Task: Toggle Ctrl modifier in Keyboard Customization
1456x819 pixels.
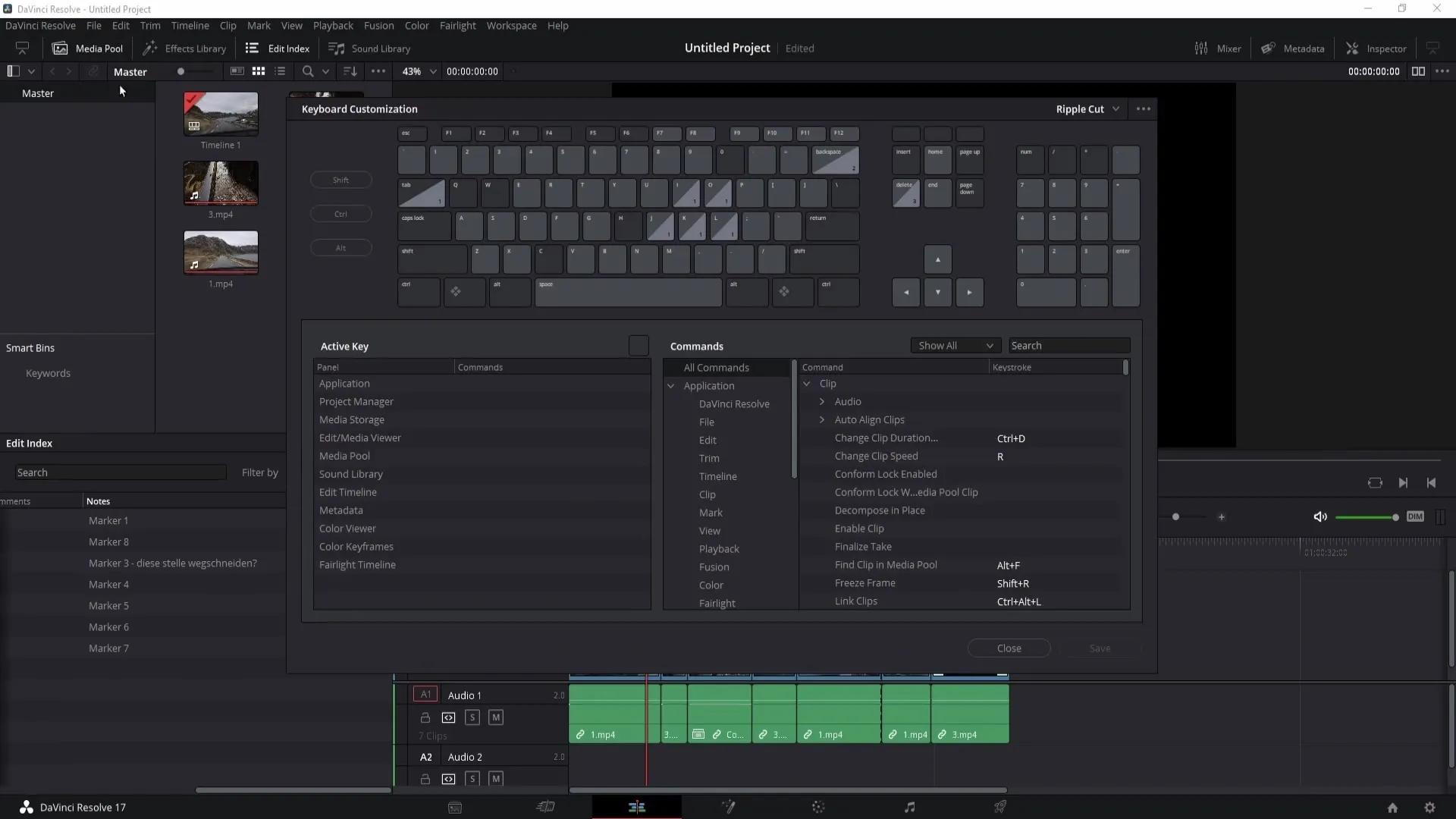Action: (341, 214)
